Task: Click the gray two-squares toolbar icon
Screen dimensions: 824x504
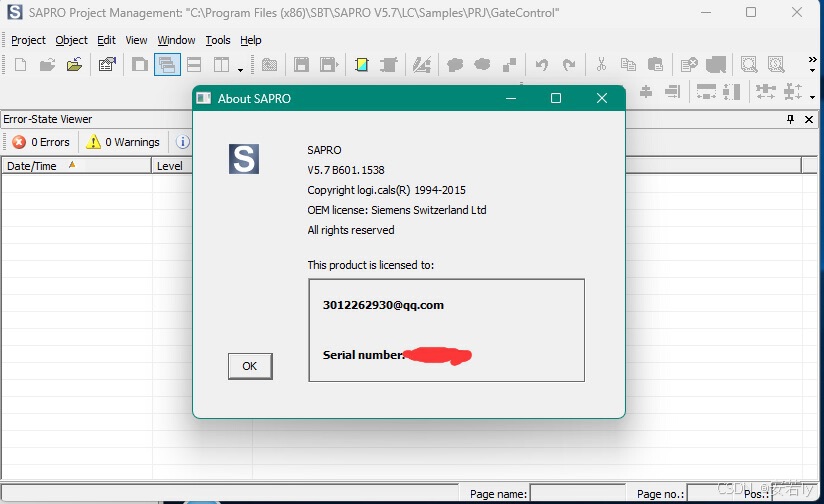Action: click(509, 65)
